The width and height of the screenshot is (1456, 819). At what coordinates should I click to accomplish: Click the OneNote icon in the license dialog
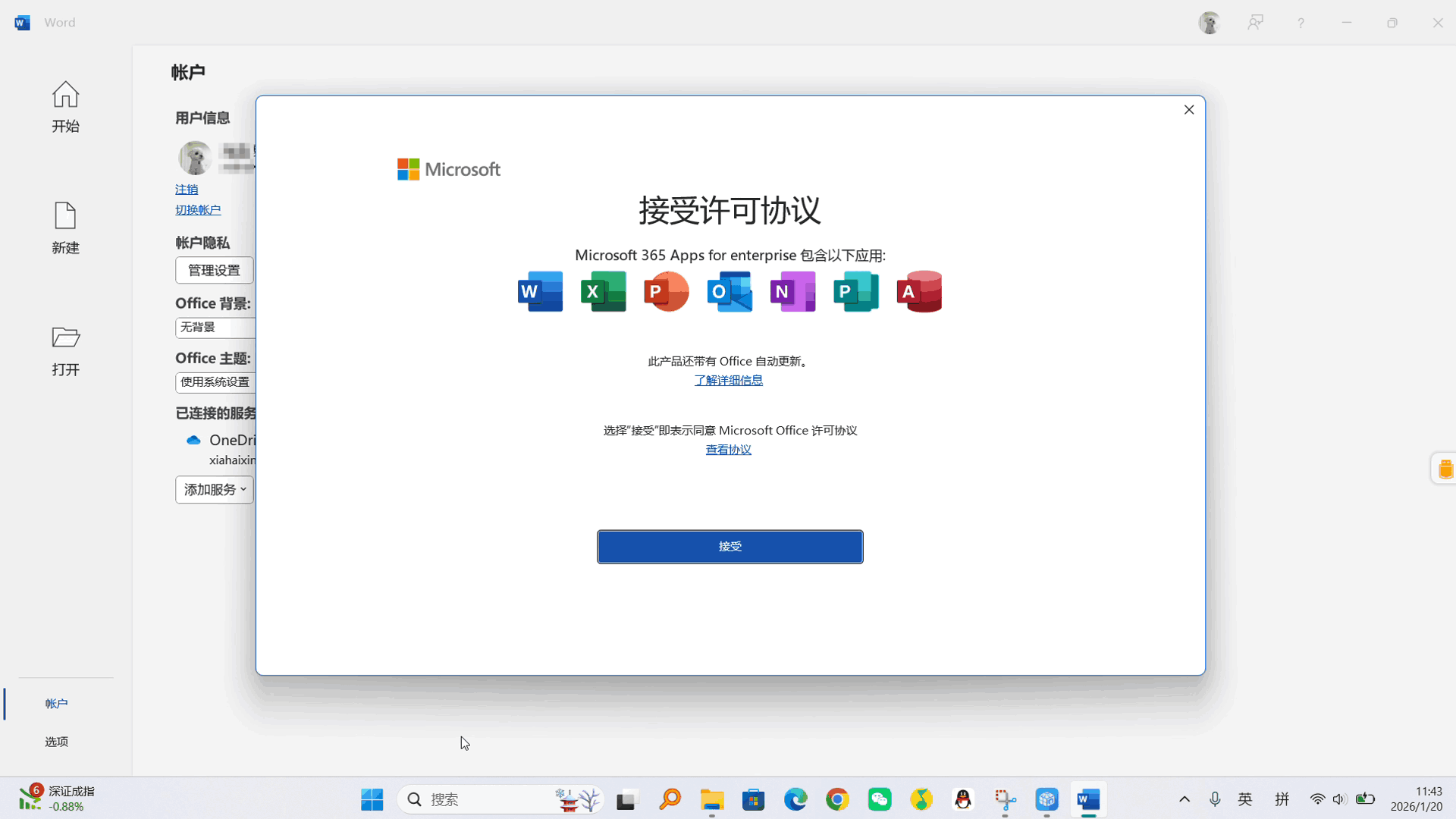(x=792, y=291)
